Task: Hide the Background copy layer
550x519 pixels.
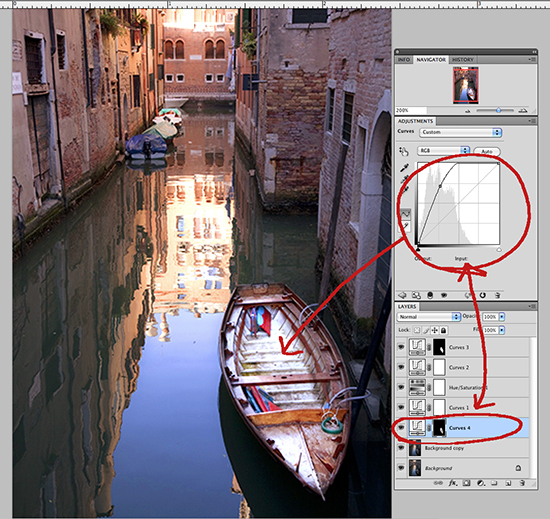Action: (x=401, y=448)
